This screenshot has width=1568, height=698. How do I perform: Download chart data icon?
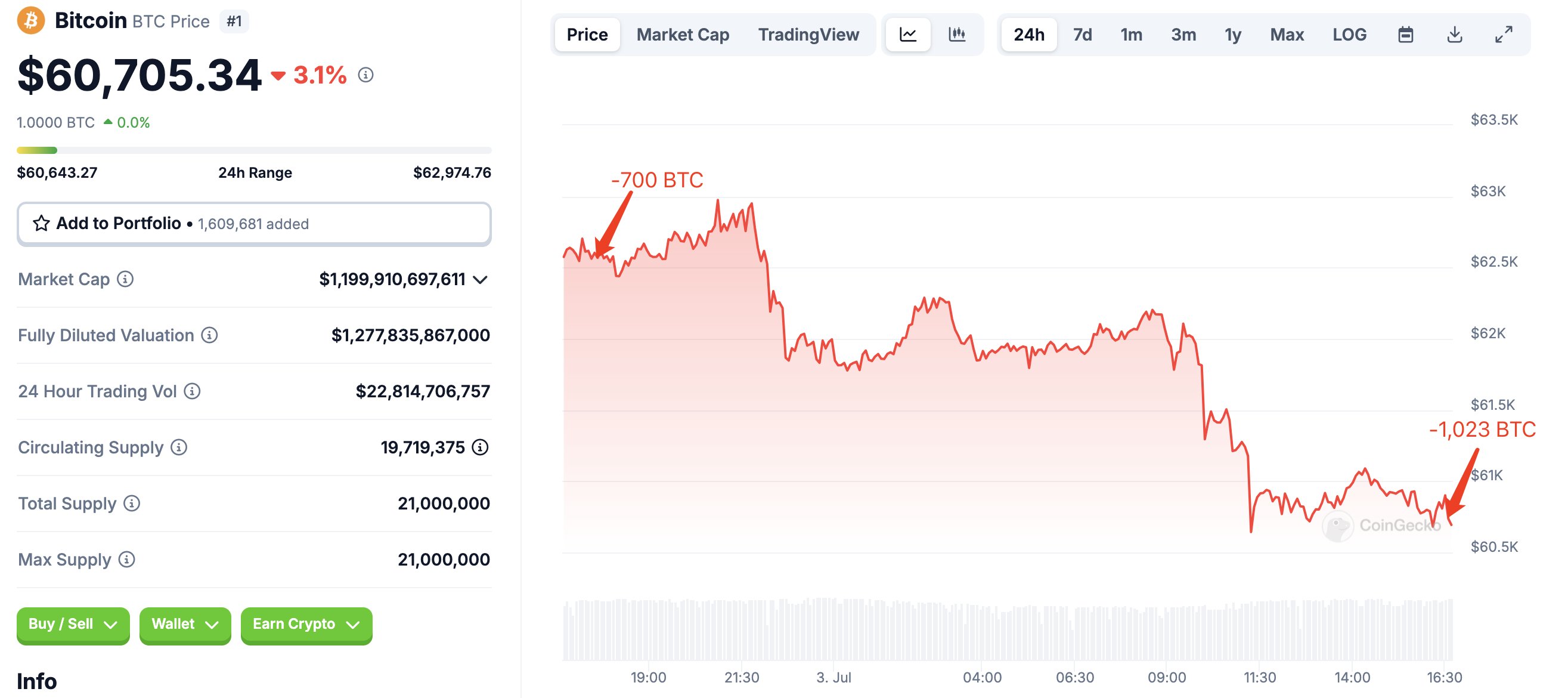pos(1454,35)
